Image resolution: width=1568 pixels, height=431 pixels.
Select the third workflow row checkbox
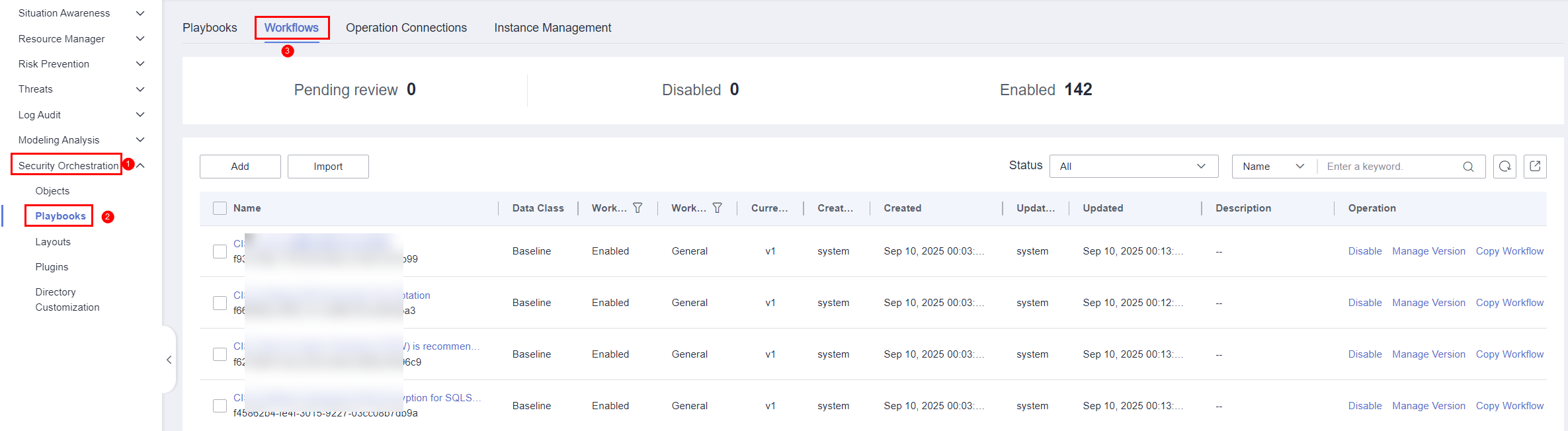point(220,354)
